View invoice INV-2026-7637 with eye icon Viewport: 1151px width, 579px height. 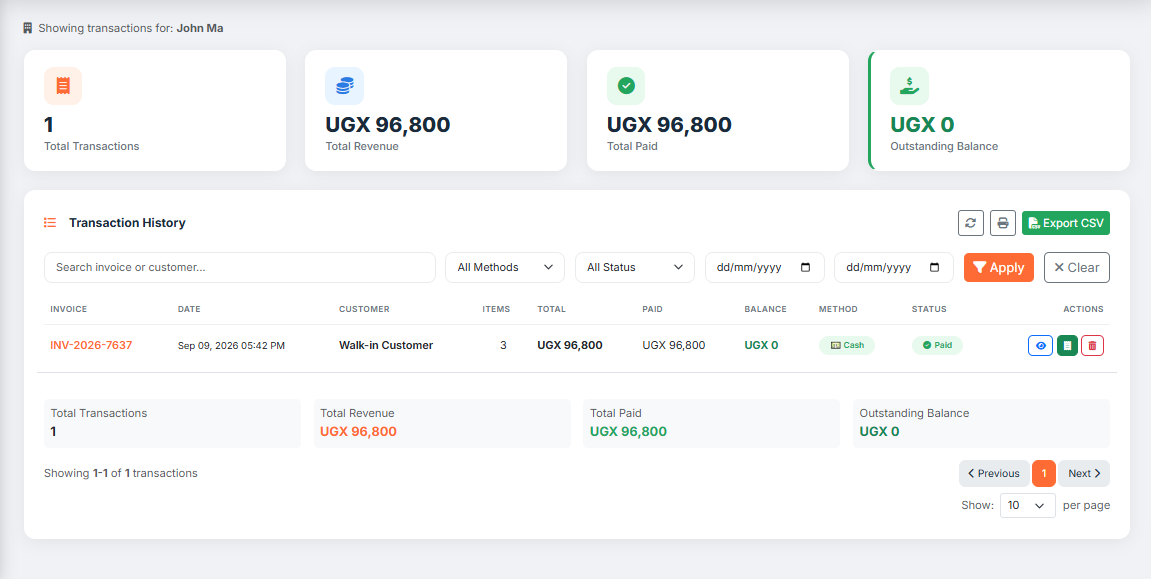[x=1040, y=346]
